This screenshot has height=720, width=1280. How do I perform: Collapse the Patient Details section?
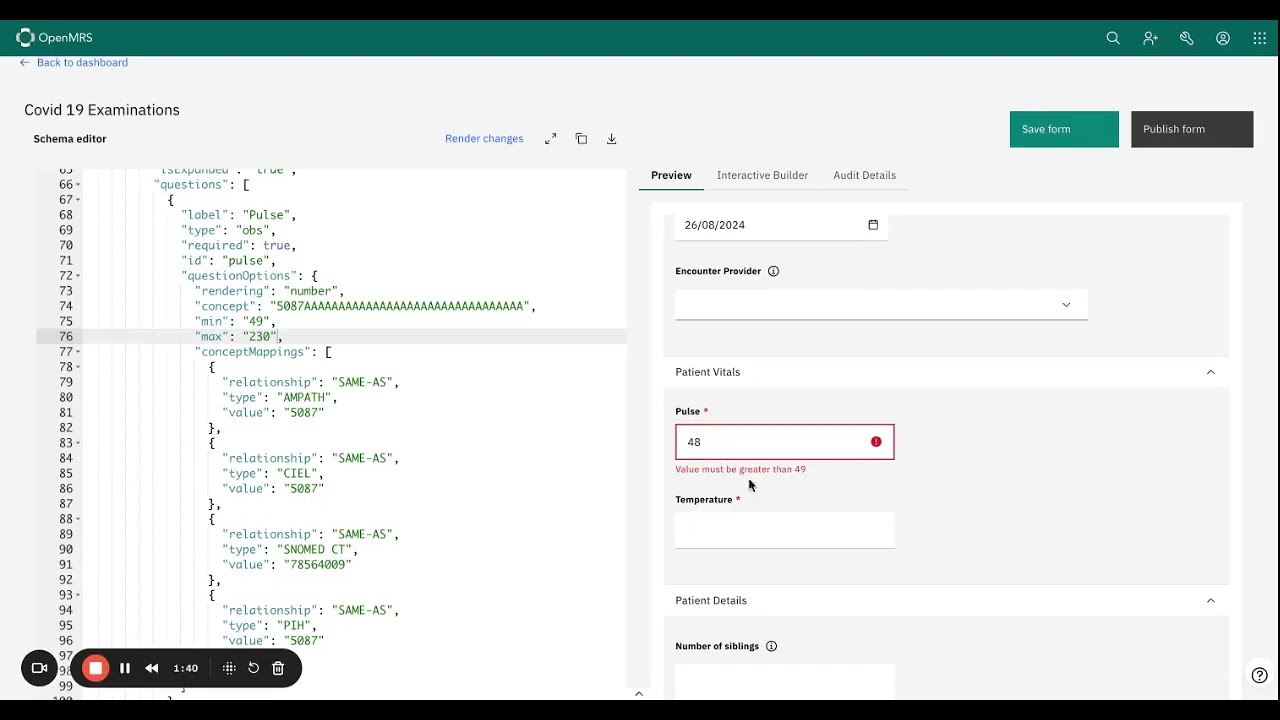(x=1211, y=601)
